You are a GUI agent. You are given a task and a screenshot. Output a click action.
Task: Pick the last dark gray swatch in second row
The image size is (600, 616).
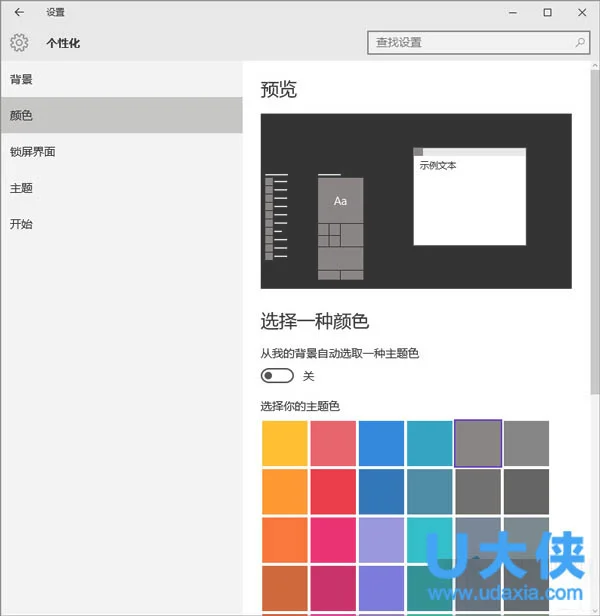527,491
